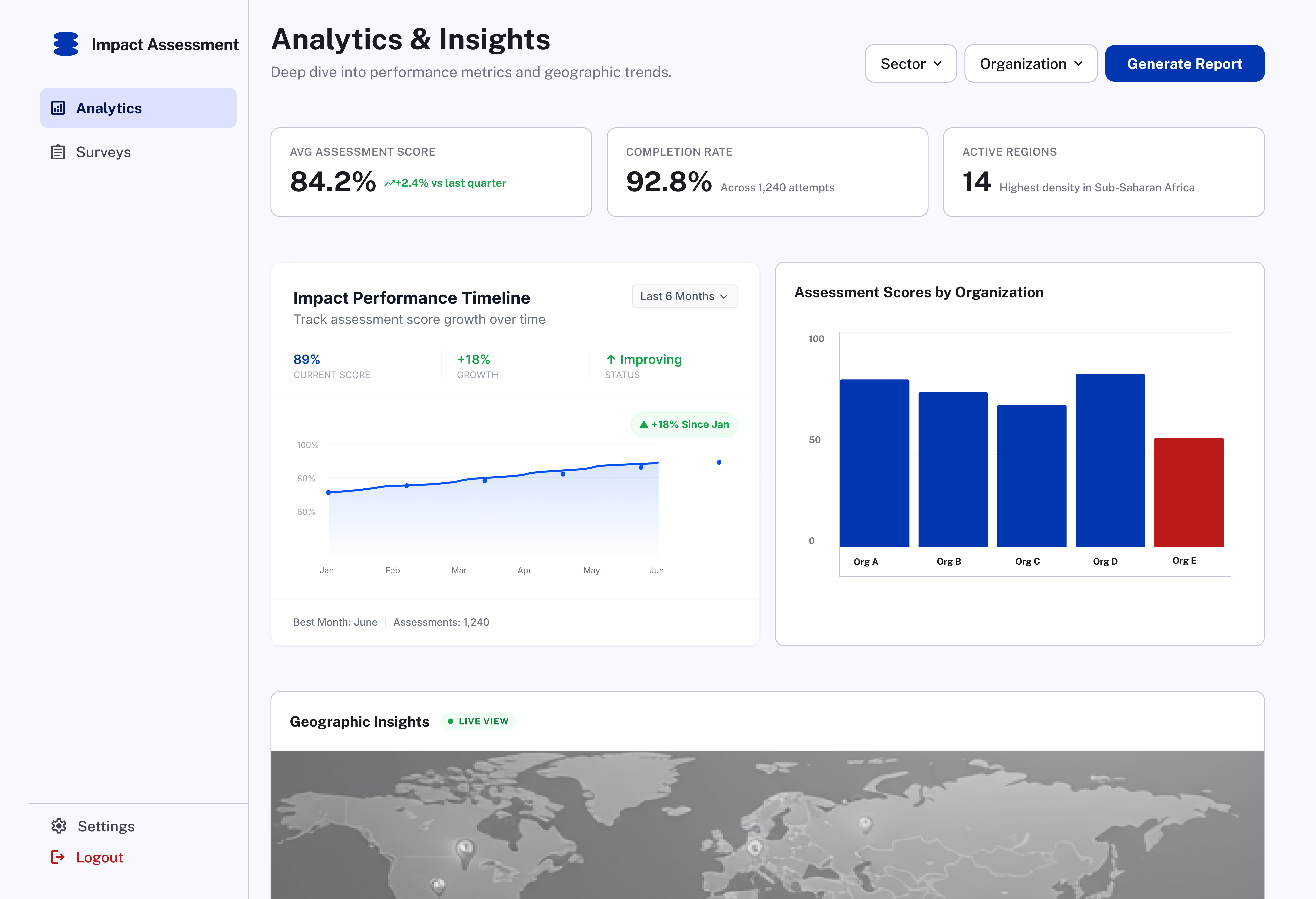
Task: Click Best Month: June footer text
Action: tap(335, 622)
